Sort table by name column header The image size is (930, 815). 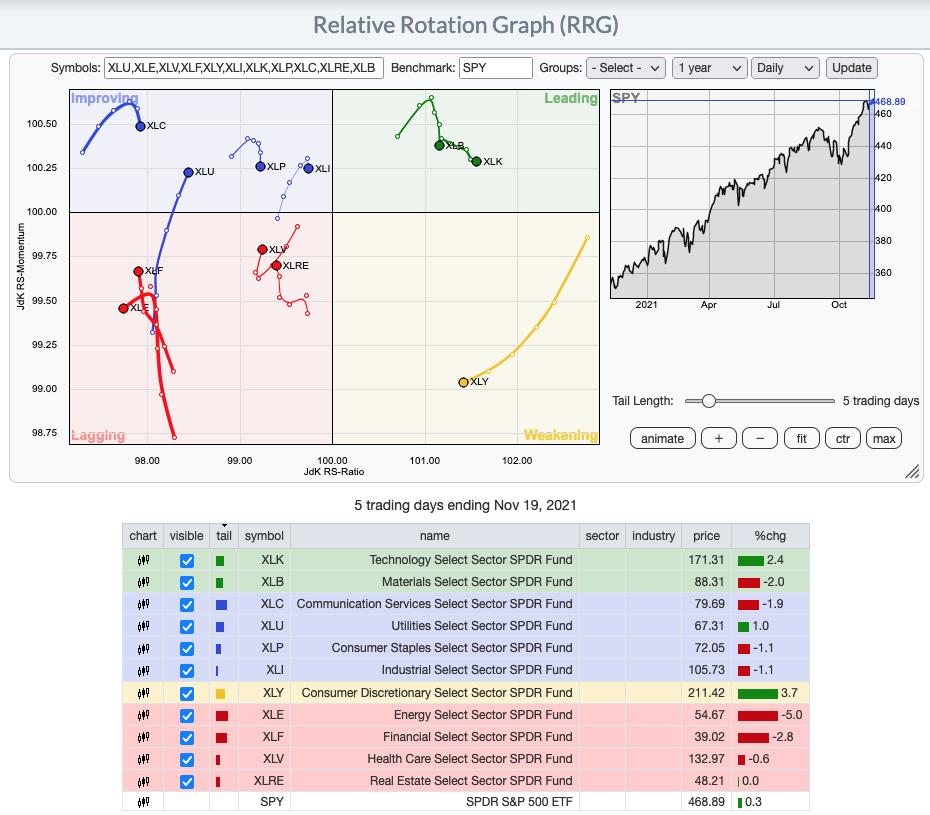click(435, 536)
